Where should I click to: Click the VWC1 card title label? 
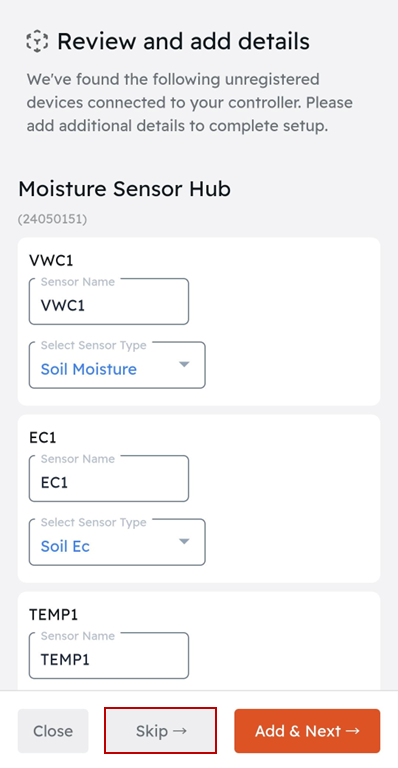point(51,260)
